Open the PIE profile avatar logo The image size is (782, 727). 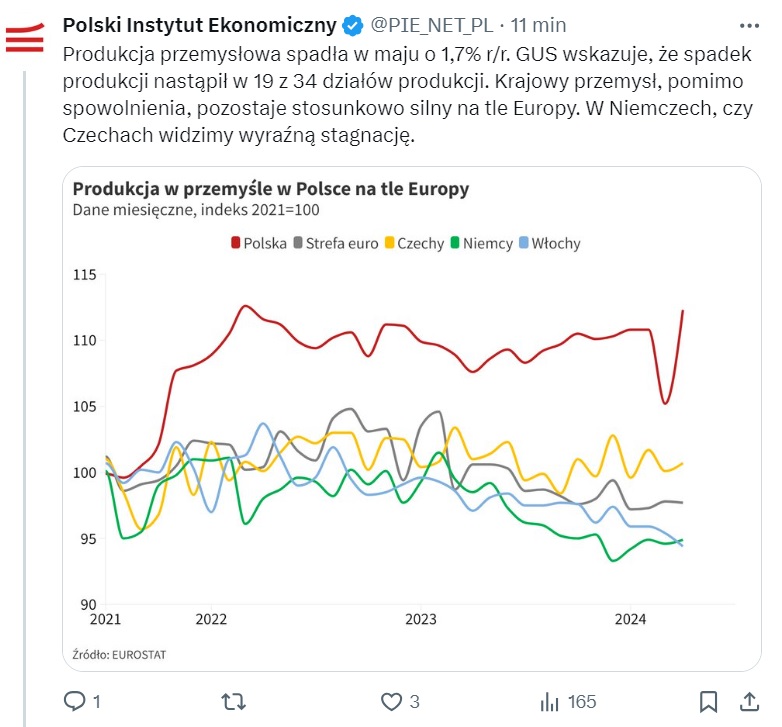point(25,38)
